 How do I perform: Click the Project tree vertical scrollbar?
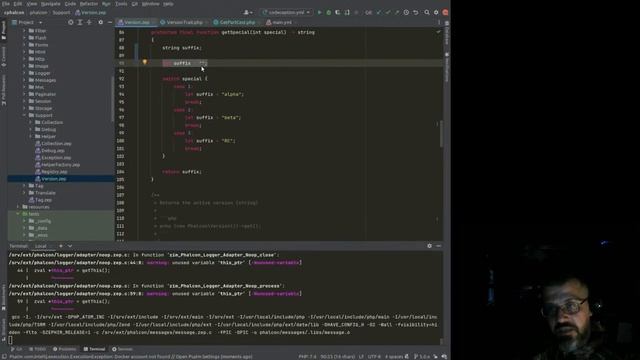point(112,98)
